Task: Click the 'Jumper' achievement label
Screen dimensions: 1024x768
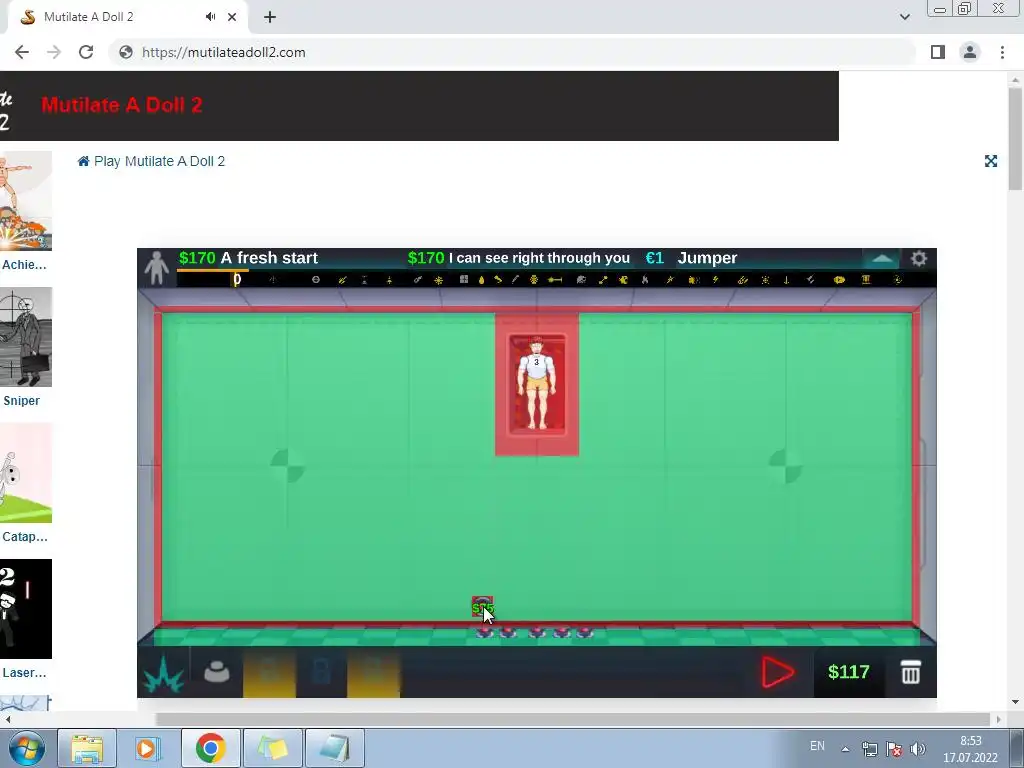Action: point(707,258)
